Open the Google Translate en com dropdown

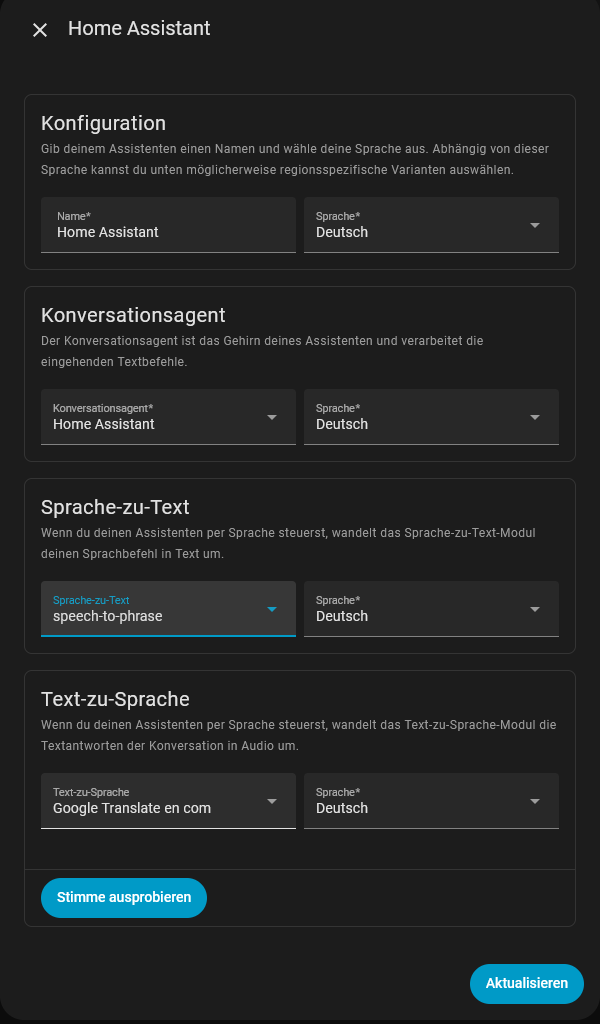[x=168, y=801]
